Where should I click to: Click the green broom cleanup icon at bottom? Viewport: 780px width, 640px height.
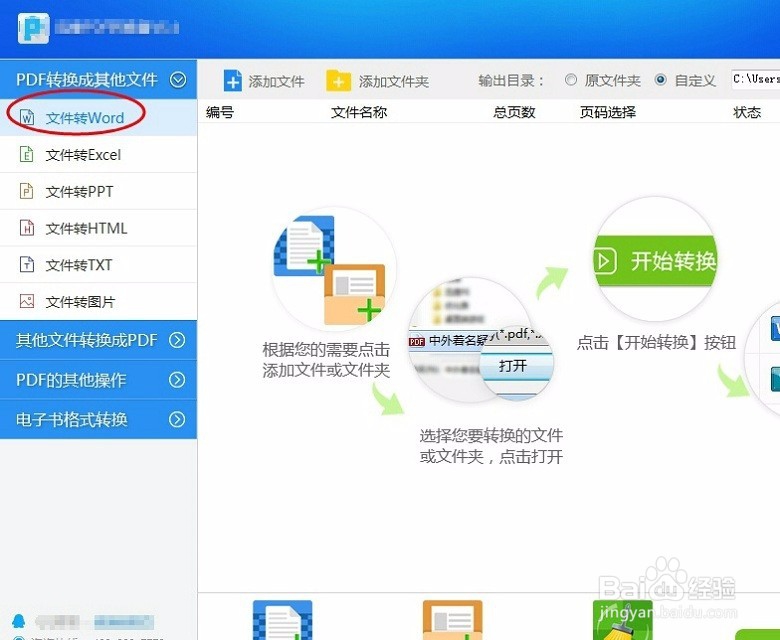pos(622,620)
